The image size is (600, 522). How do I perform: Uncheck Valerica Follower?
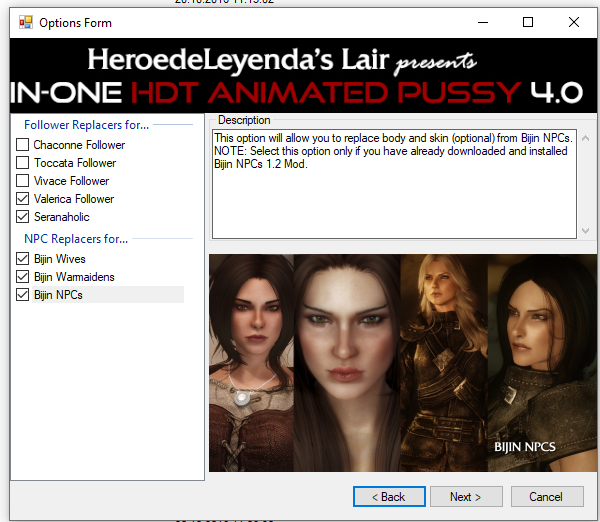pos(23,199)
